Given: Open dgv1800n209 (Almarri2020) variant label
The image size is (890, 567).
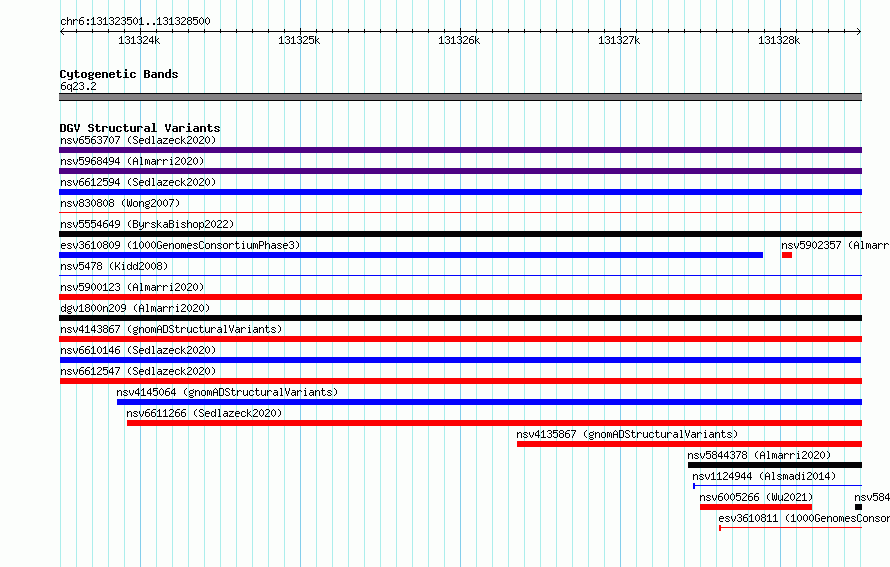Looking at the screenshot, I should (x=135, y=308).
